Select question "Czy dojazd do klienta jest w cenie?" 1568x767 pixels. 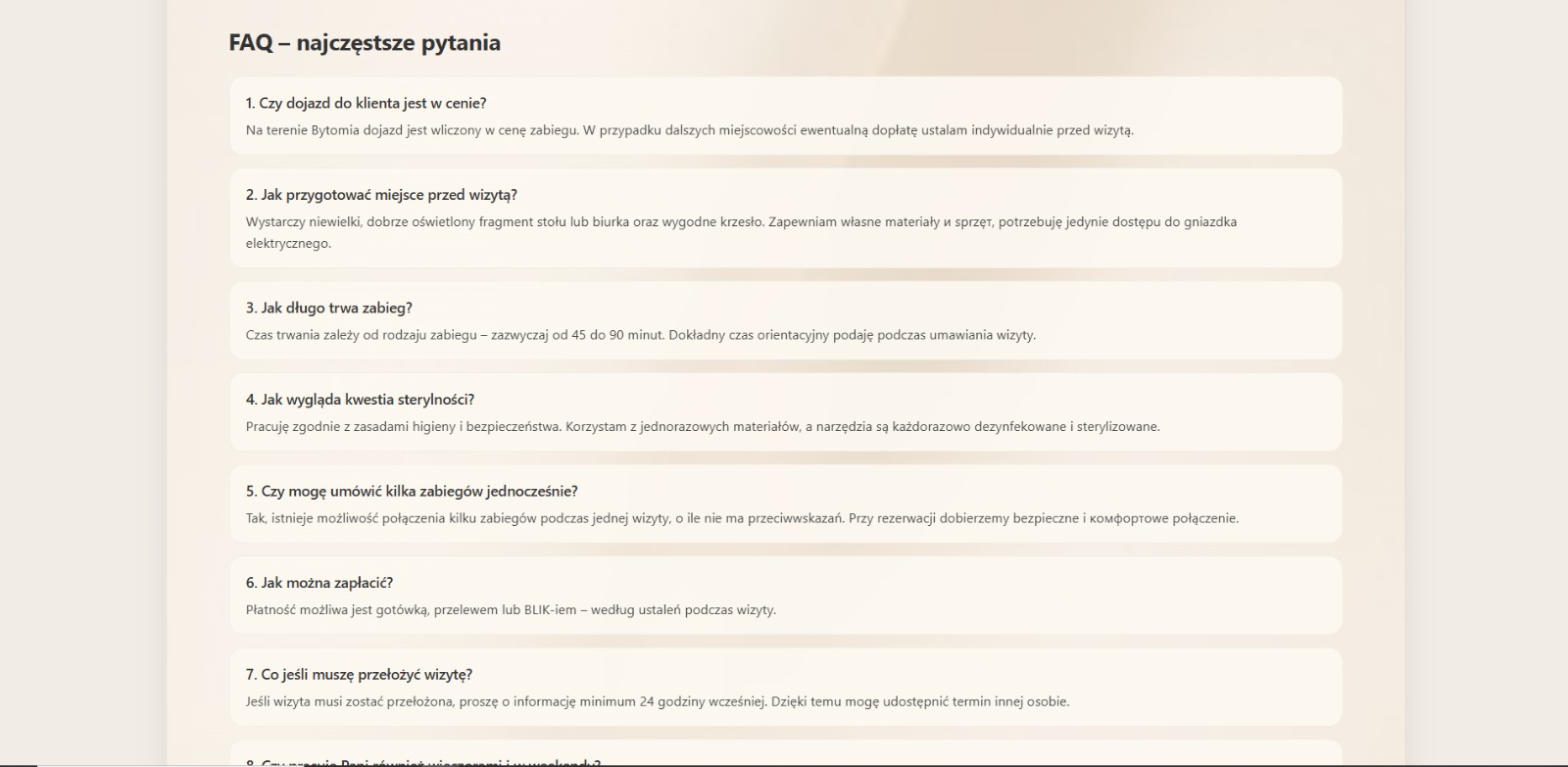coord(366,103)
